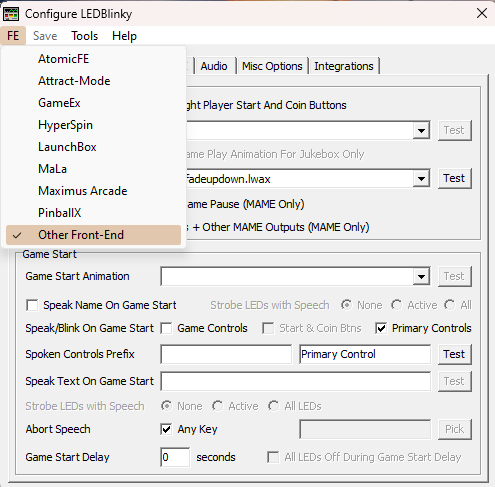Check the Game Controls checkbox
This screenshot has height=487, width=495.
[166, 328]
